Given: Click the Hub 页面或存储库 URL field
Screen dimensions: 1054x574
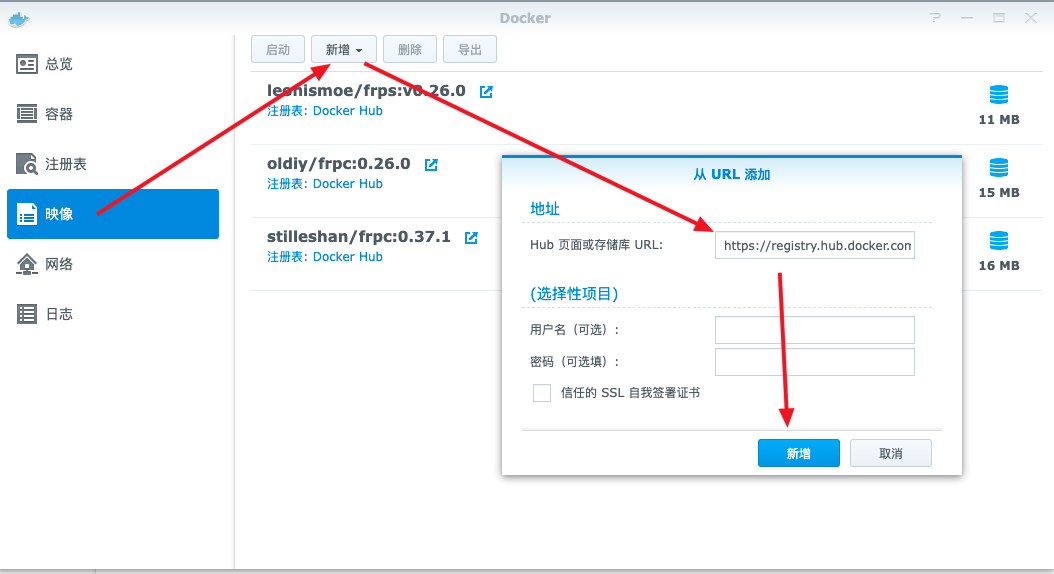Looking at the screenshot, I should tap(814, 245).
